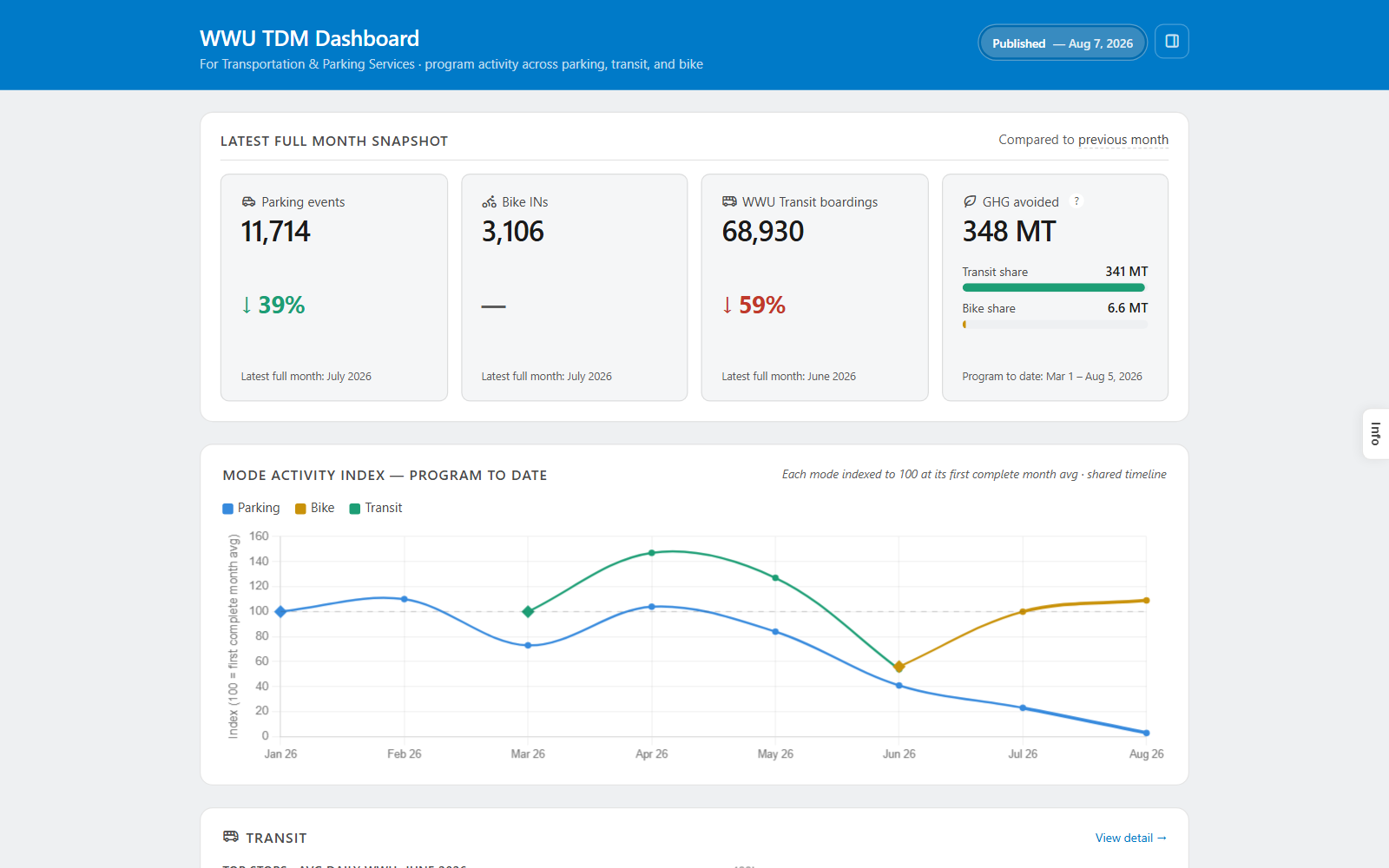Click the Program to date date range text
The image size is (1389, 868).
tap(1052, 377)
